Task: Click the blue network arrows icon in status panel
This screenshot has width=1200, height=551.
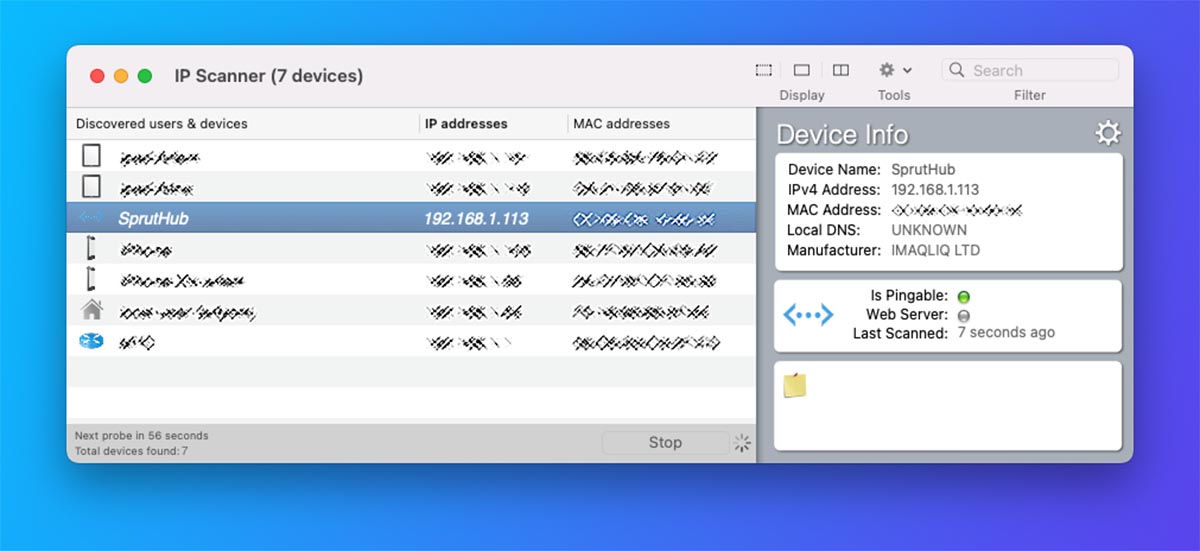Action: point(808,315)
